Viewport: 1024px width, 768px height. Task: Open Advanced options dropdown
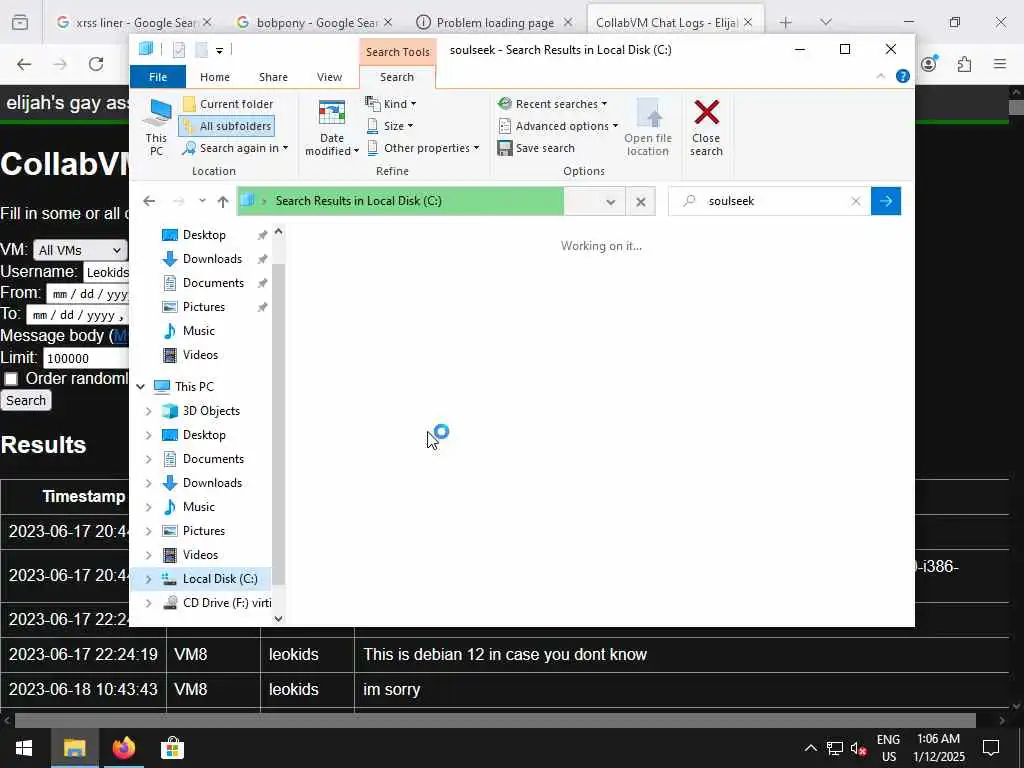(x=558, y=126)
